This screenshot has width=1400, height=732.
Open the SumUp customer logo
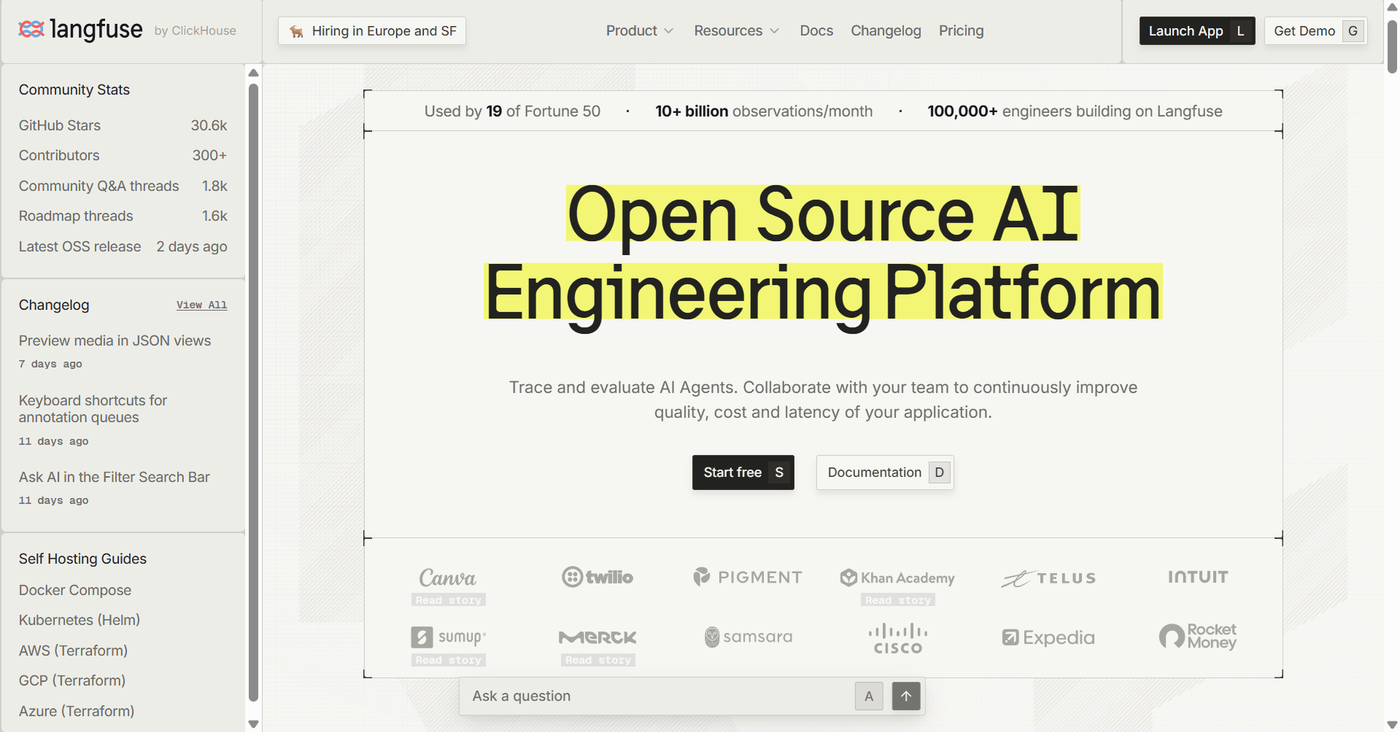click(447, 637)
